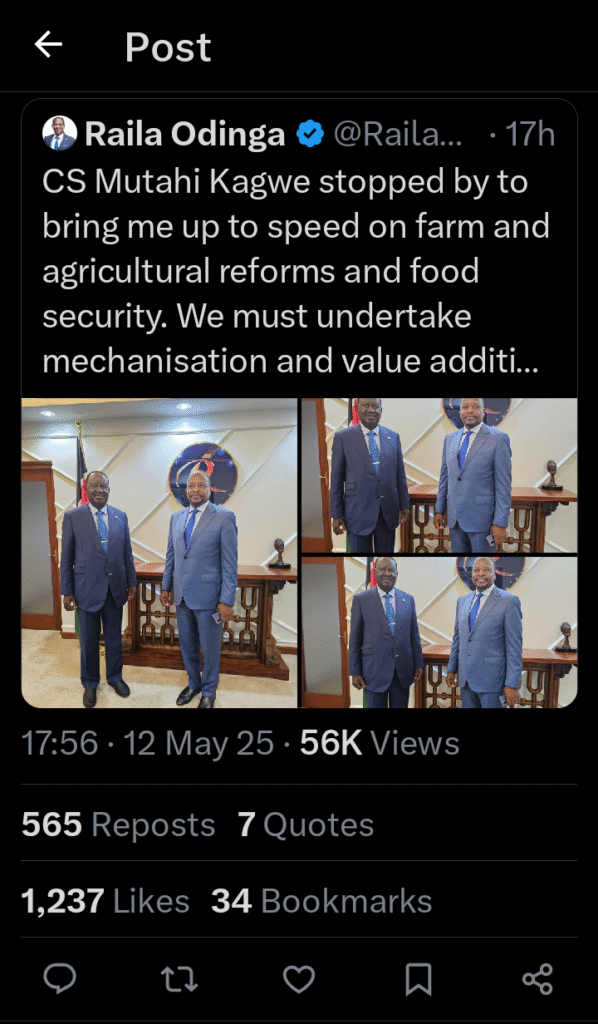View the 565 Reposts list
The height and width of the screenshot is (1024, 598).
pyautogui.click(x=118, y=825)
